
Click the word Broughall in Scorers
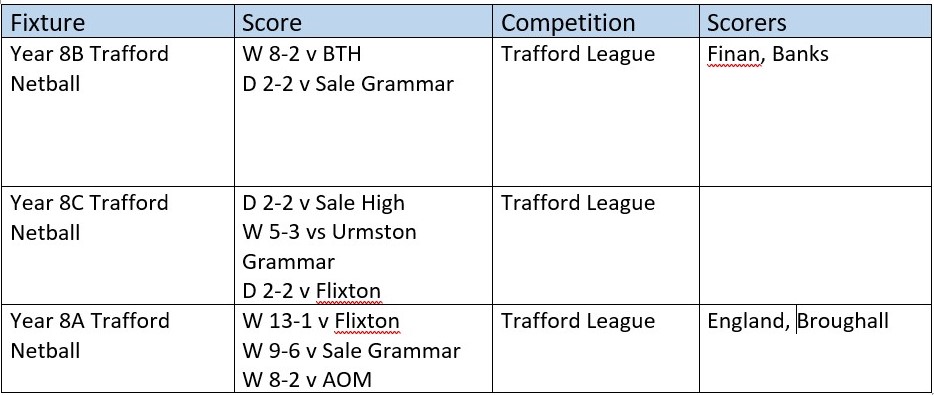point(842,321)
